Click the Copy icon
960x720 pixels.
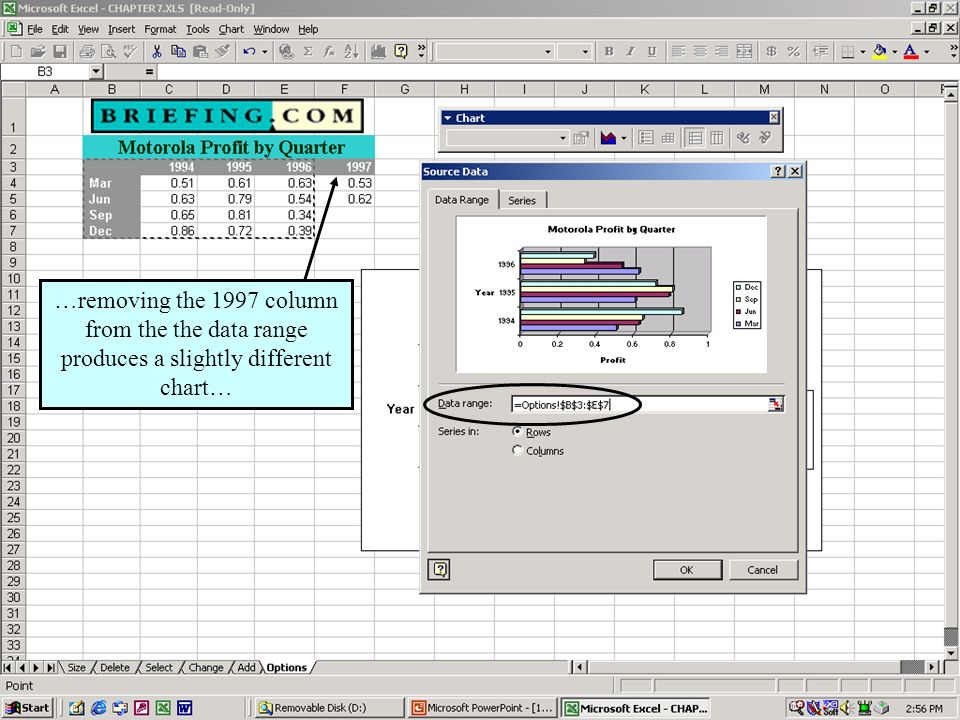(x=178, y=51)
